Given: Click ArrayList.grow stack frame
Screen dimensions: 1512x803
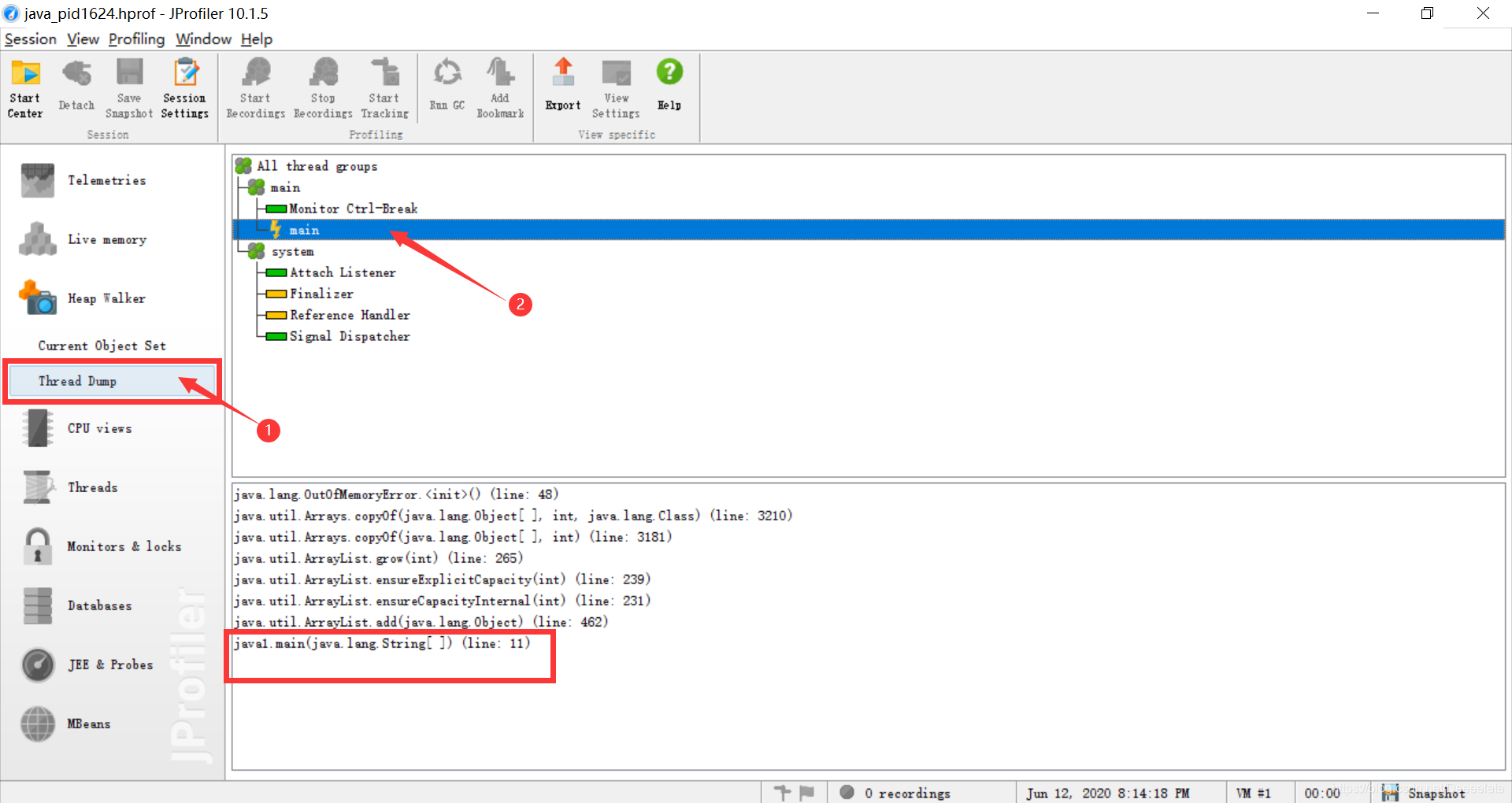Looking at the screenshot, I should pyautogui.click(x=379, y=558).
